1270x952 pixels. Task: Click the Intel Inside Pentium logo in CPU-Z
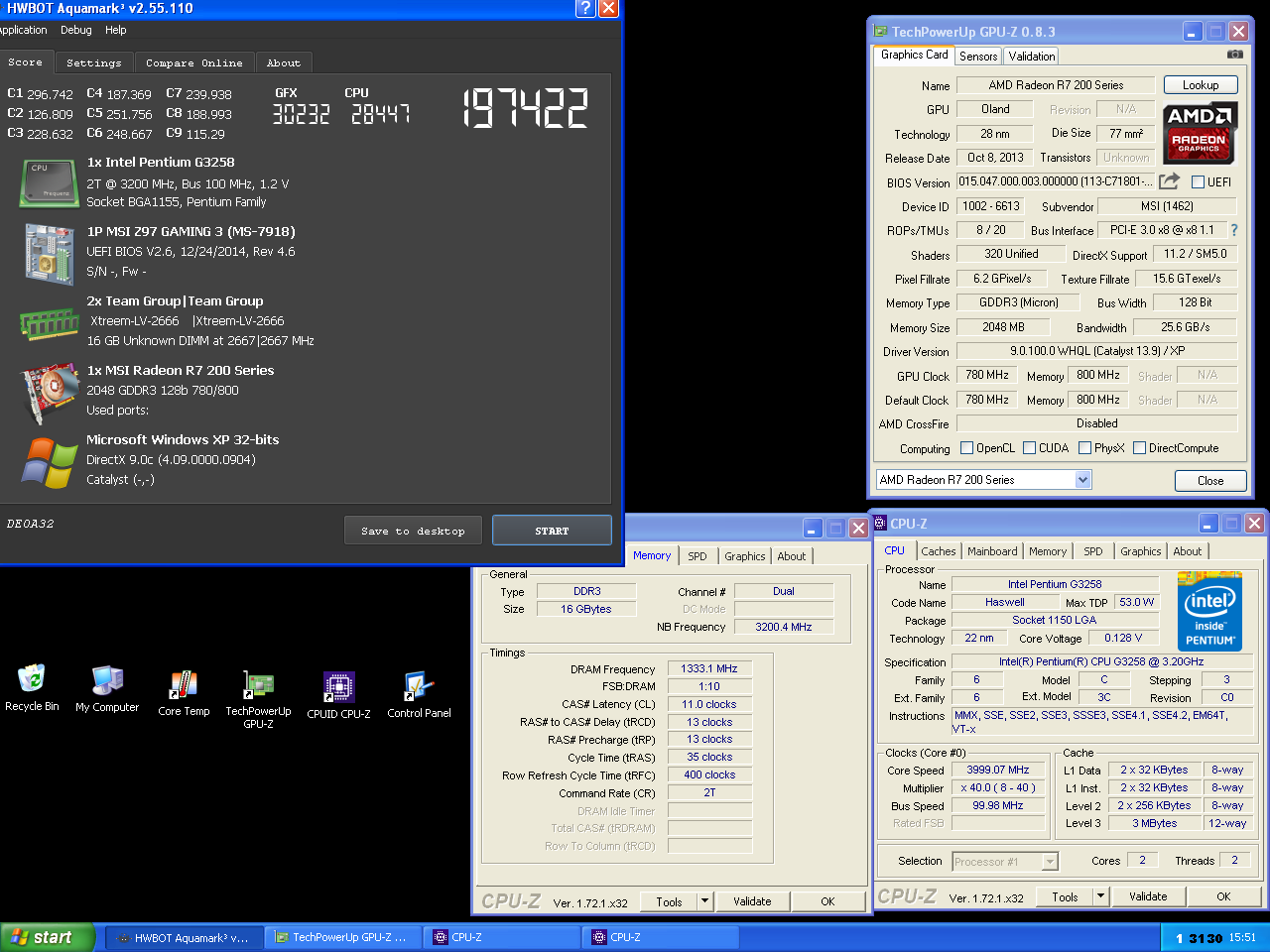click(x=1209, y=610)
